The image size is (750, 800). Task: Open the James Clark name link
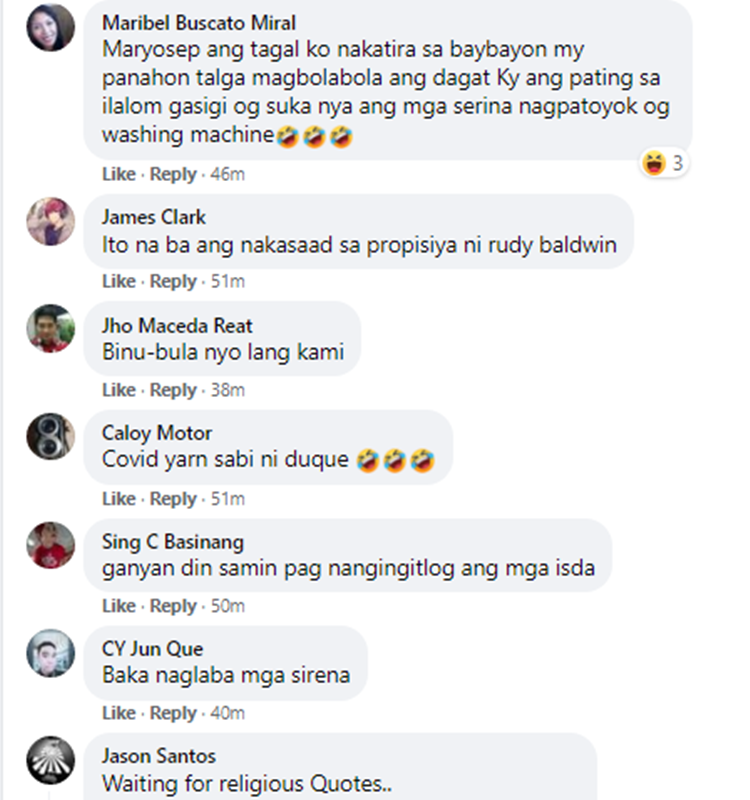click(154, 217)
